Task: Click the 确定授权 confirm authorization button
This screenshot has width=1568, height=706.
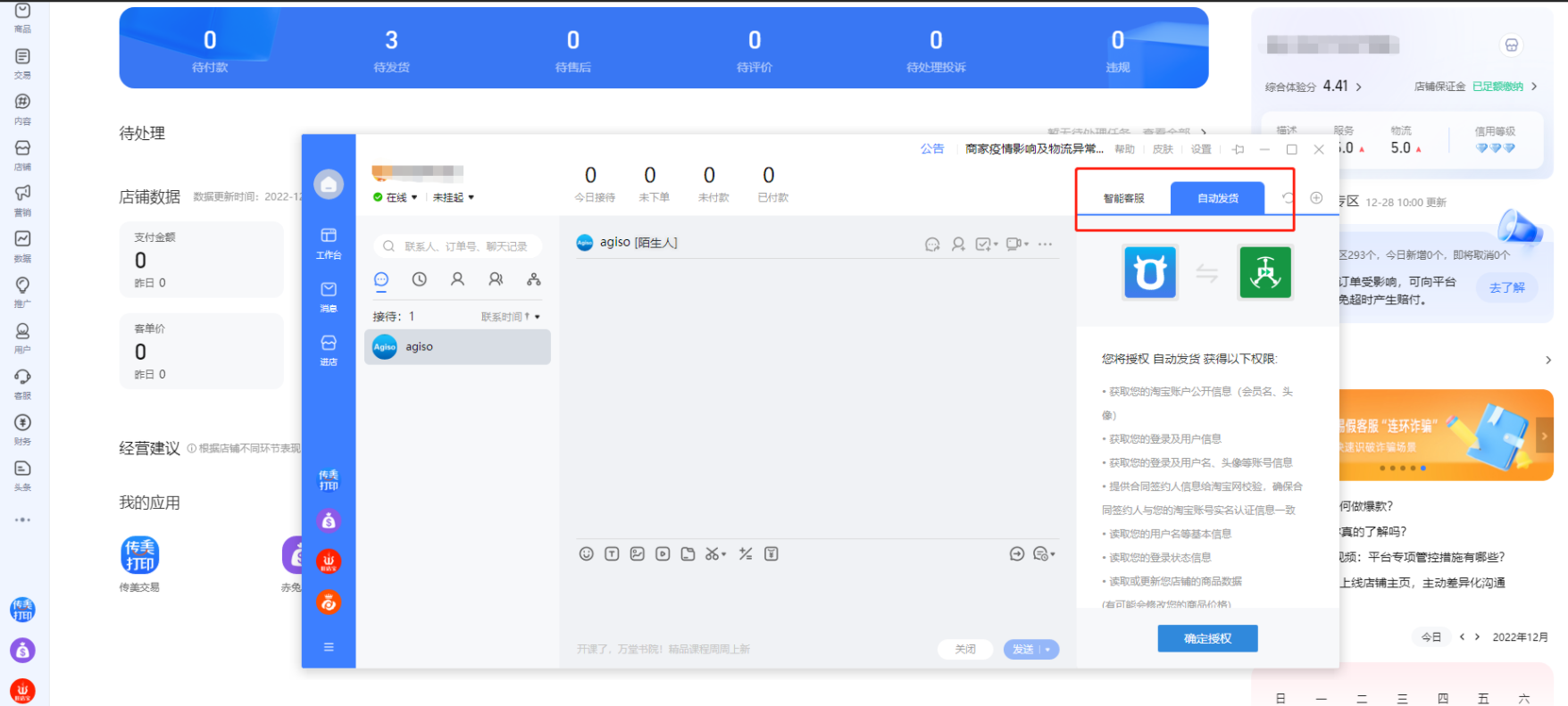Action: [x=1207, y=638]
